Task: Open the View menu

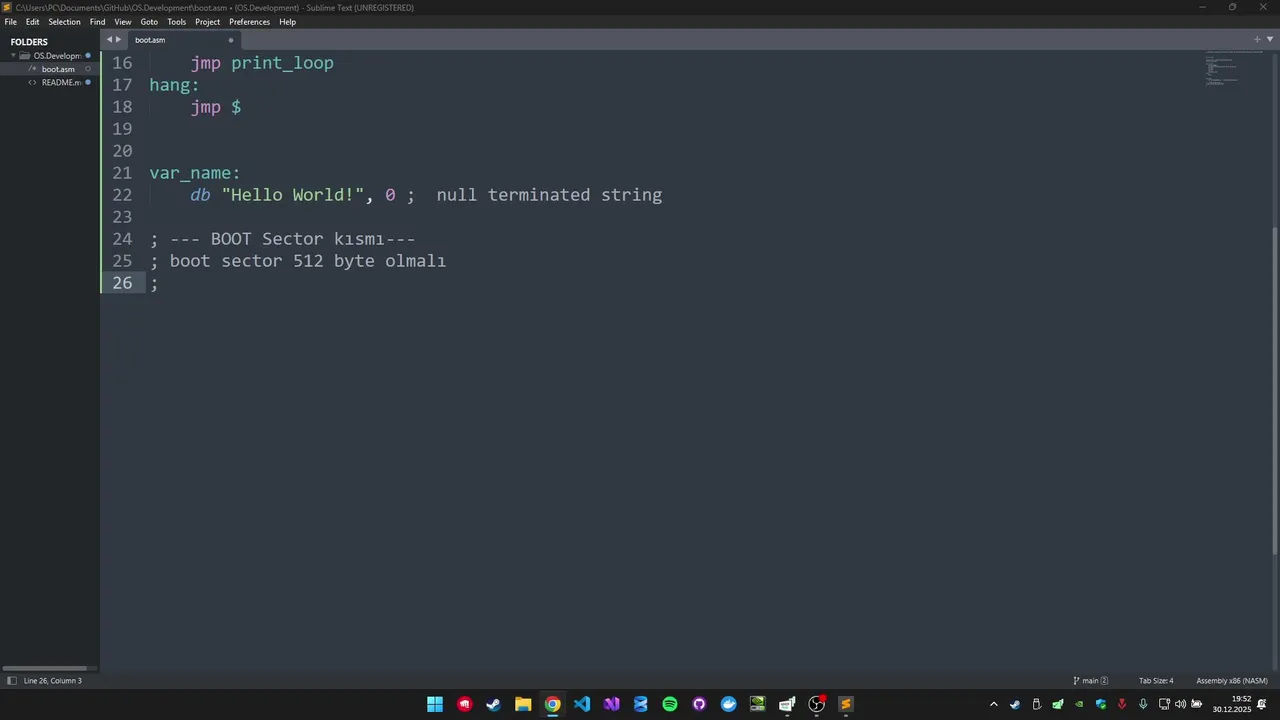Action: tap(123, 22)
